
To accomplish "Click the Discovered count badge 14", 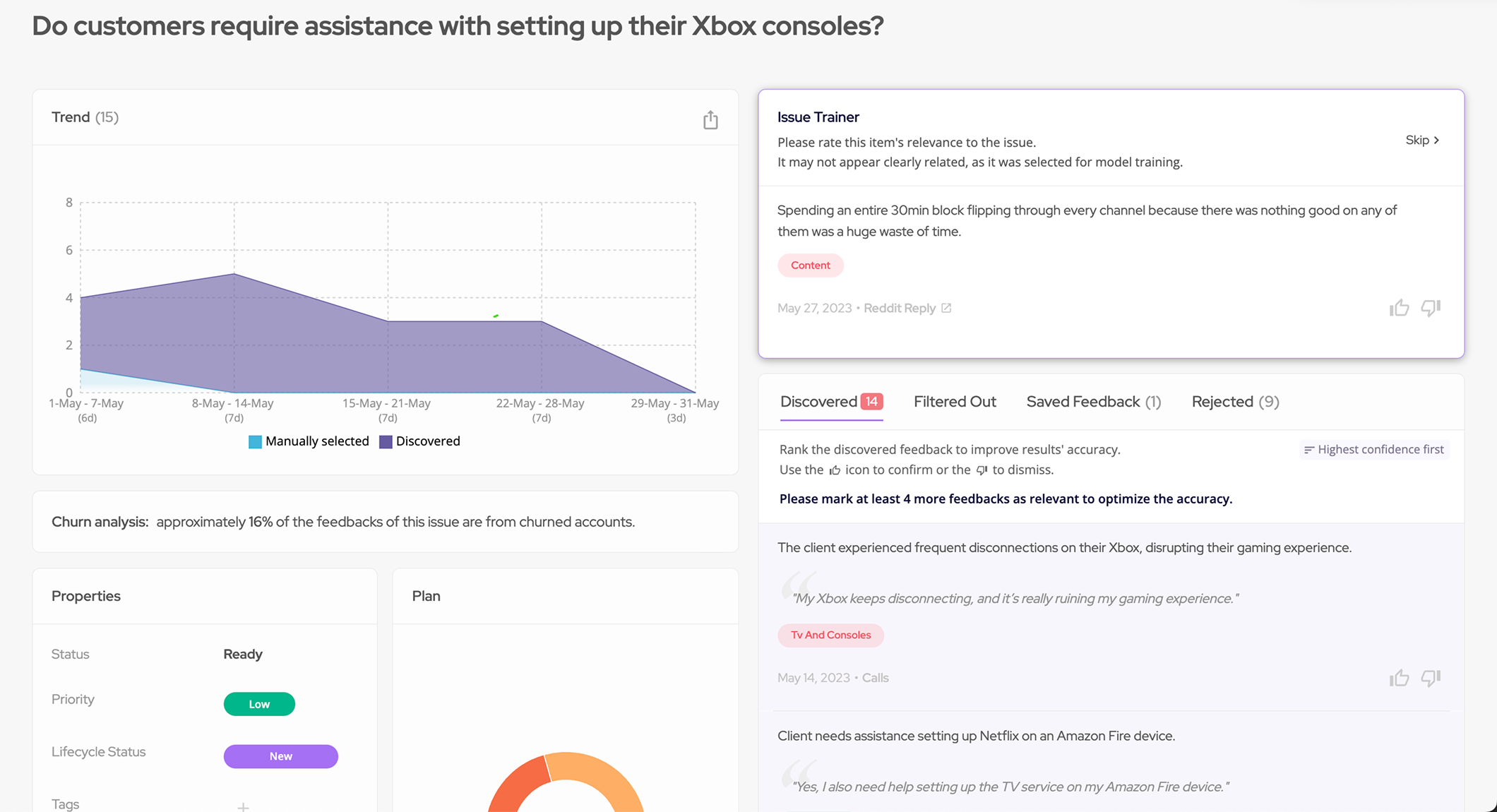I will tap(872, 402).
